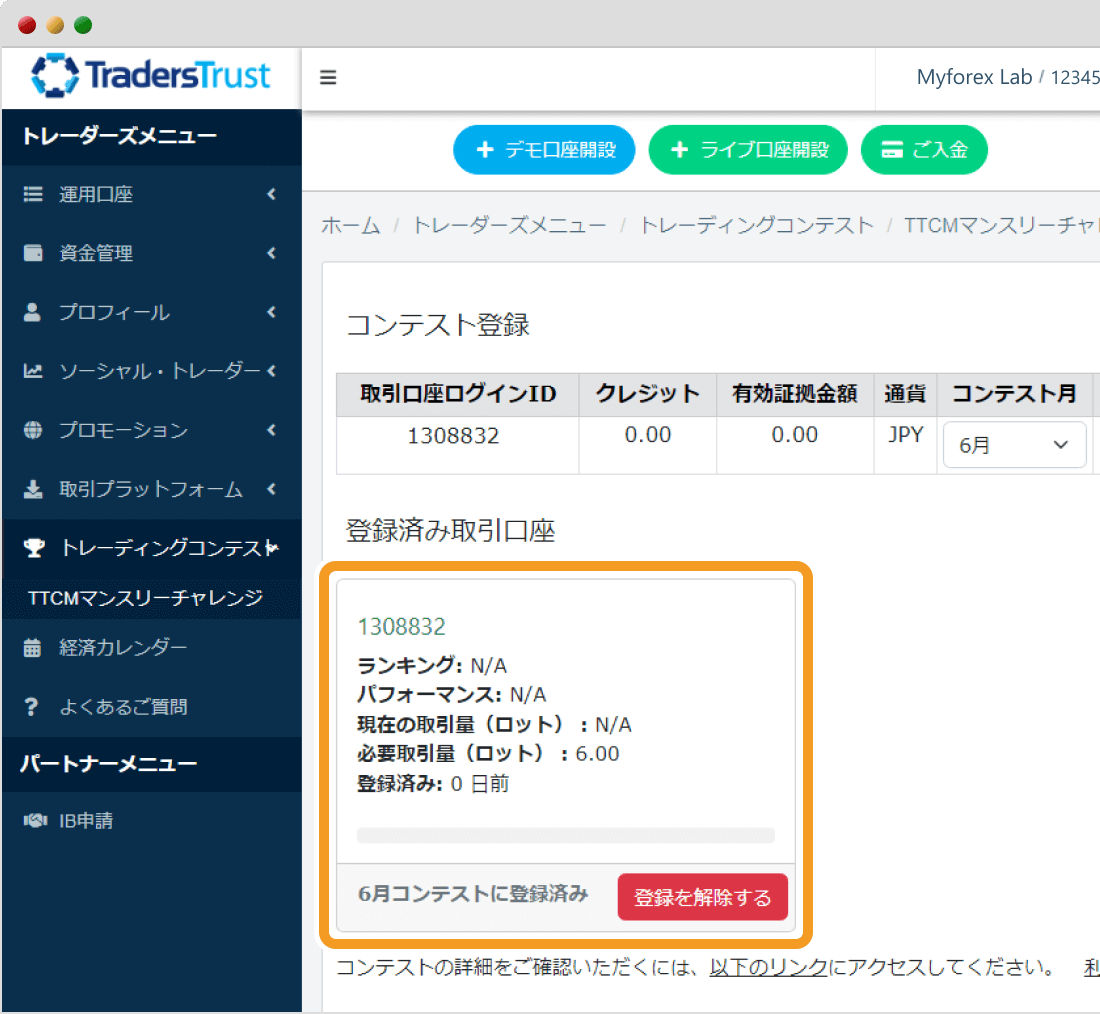Open 取引プラットフォーム sidebar item

[152, 489]
